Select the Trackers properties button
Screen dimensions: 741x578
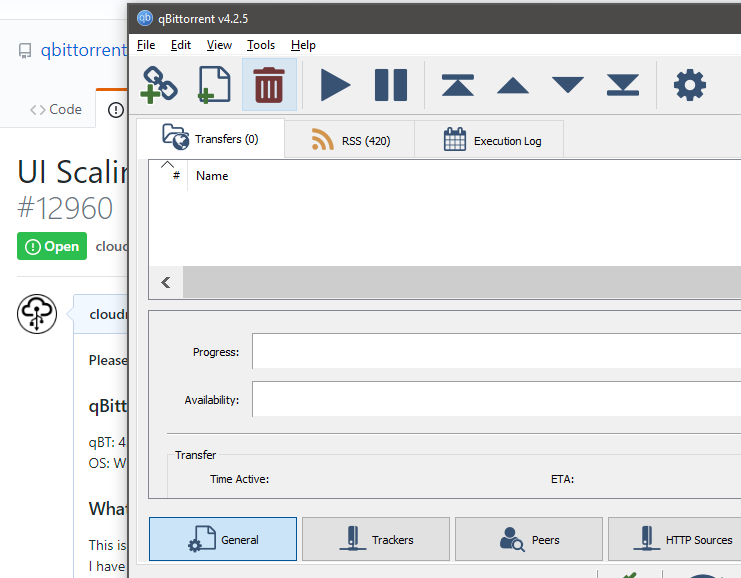(376, 539)
